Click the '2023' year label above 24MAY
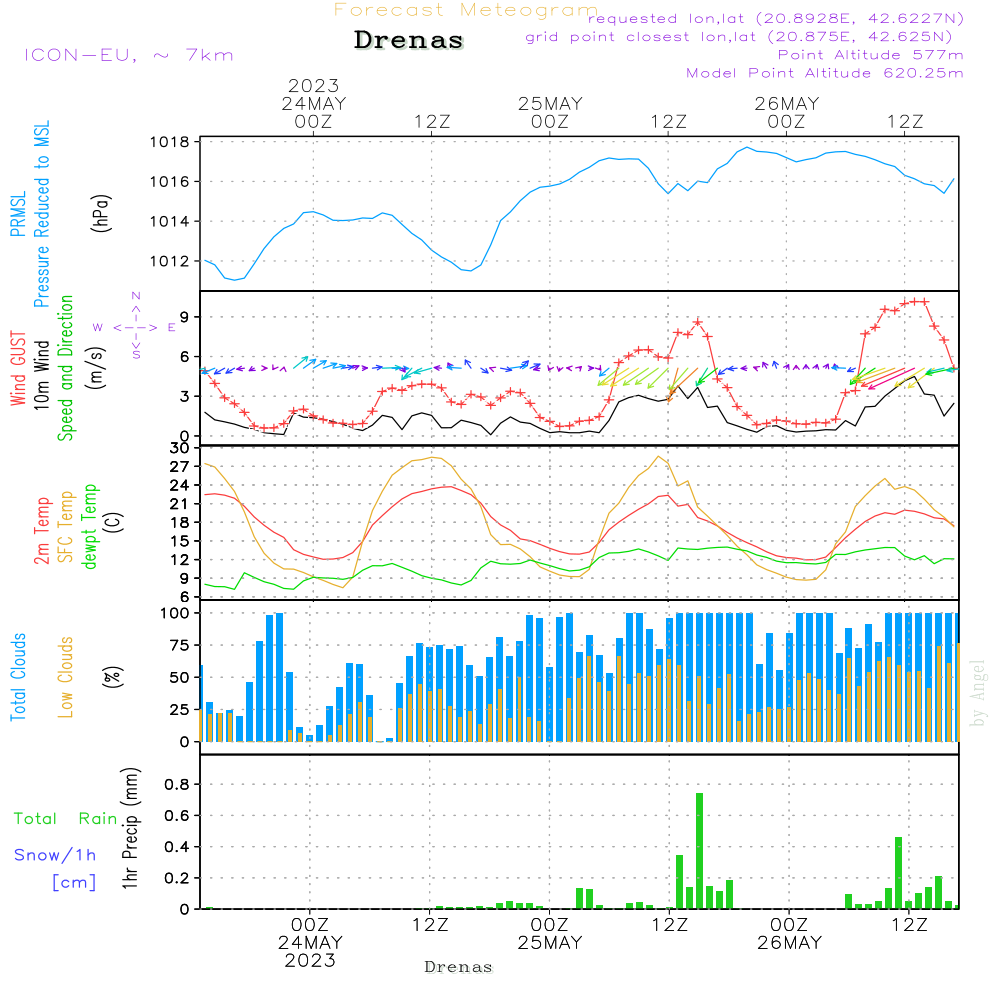Image resolution: width=1000 pixels, height=1000 pixels. 313,85
